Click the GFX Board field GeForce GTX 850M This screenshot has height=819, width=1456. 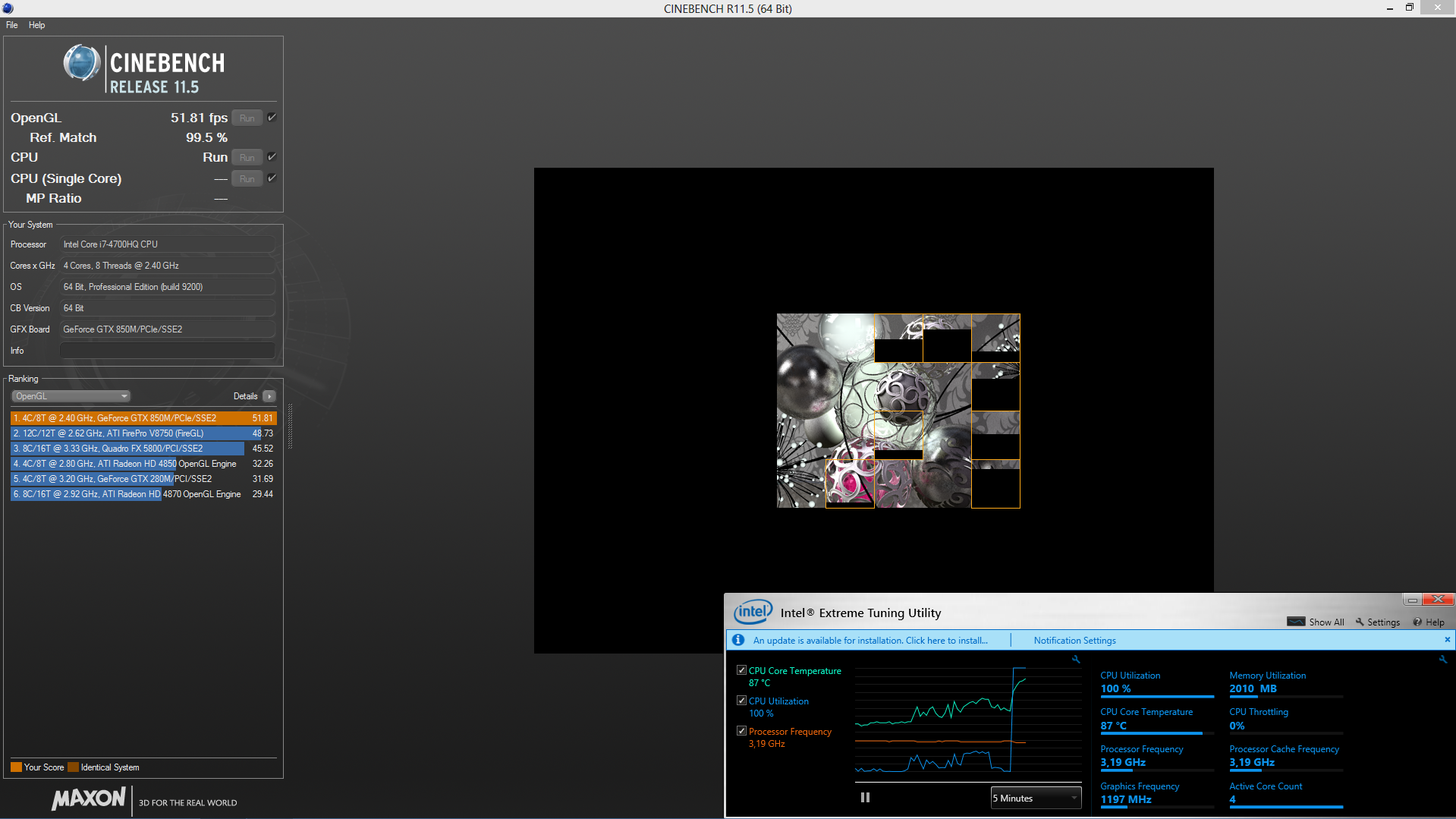167,329
